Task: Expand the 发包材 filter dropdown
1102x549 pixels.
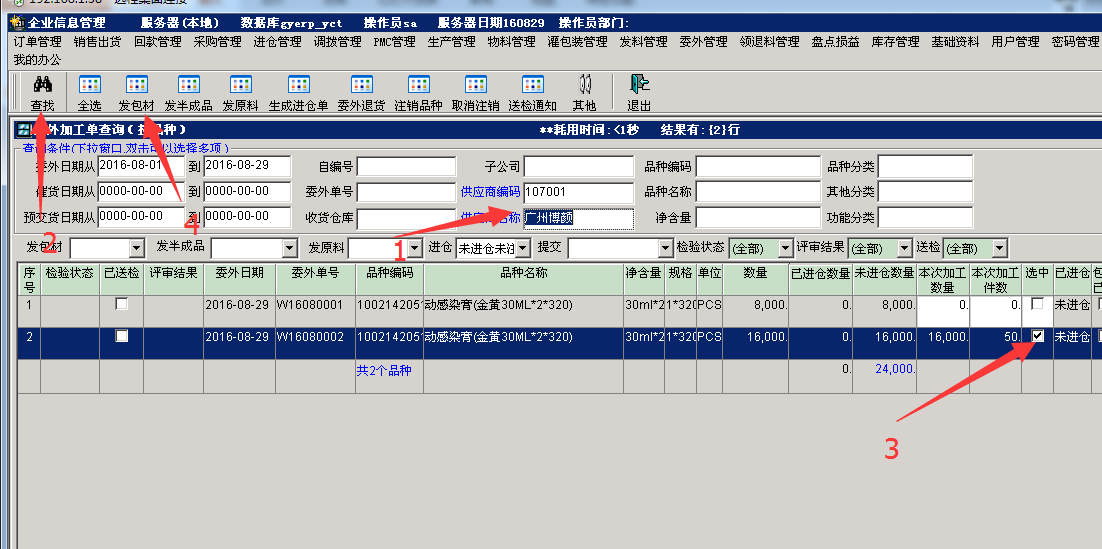Action: pos(137,248)
